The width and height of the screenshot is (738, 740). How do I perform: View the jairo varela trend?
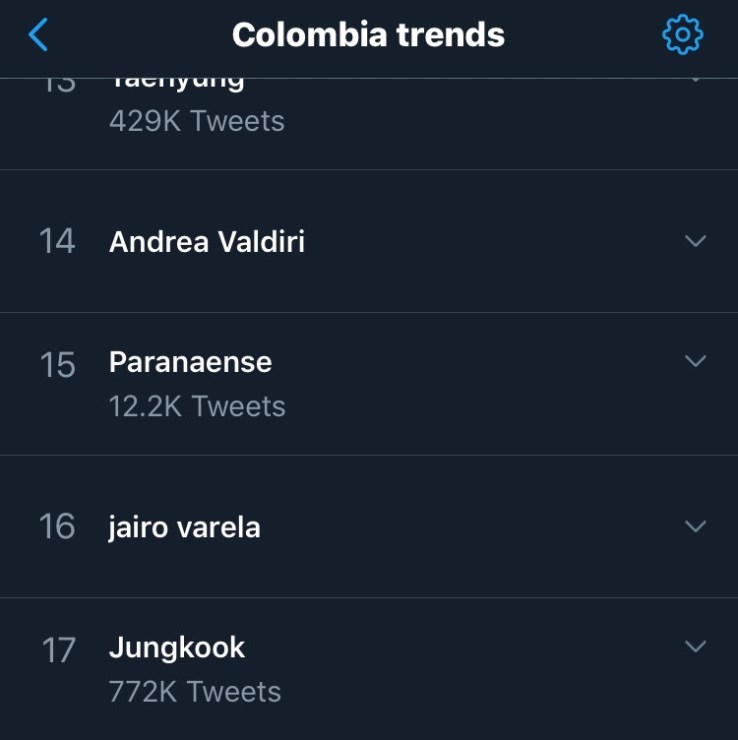[184, 527]
